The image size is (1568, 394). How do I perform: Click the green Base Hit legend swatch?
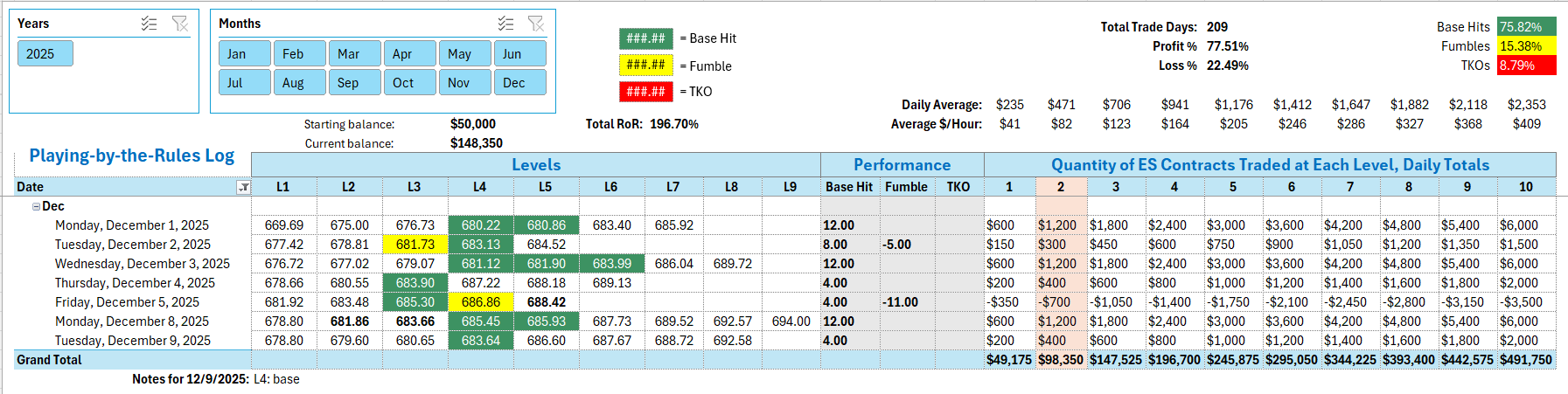point(645,38)
